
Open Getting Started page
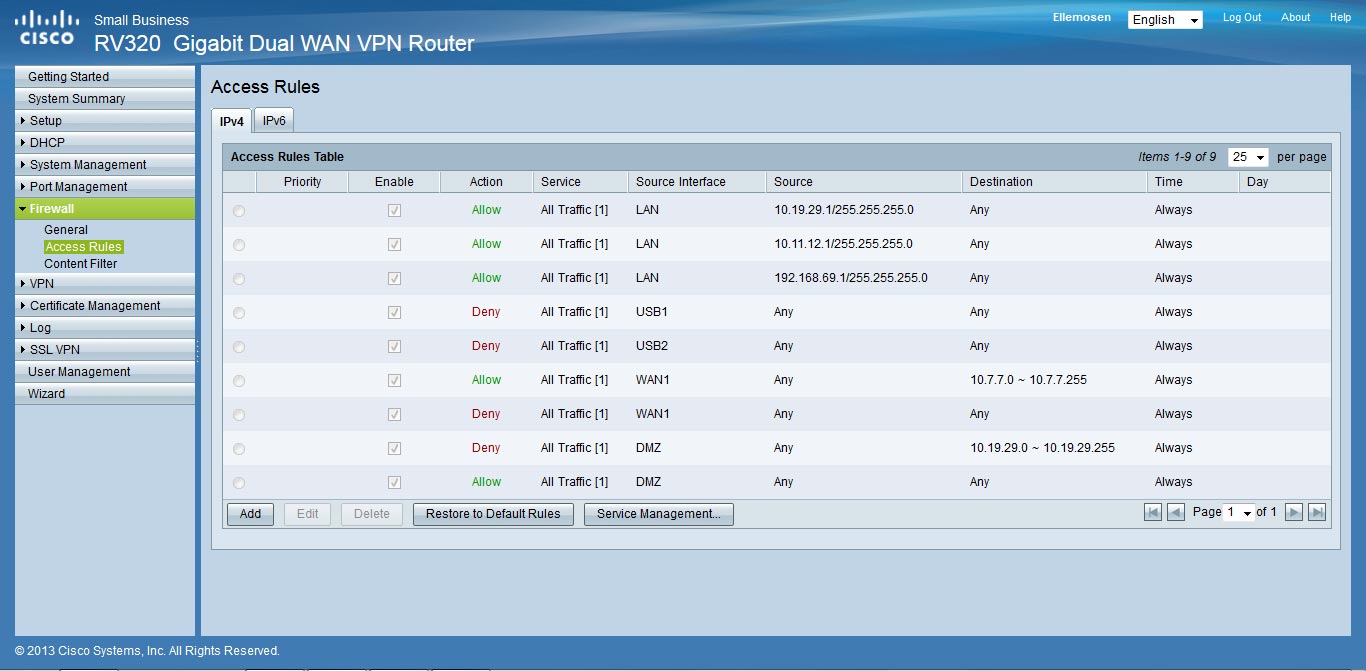[105, 76]
